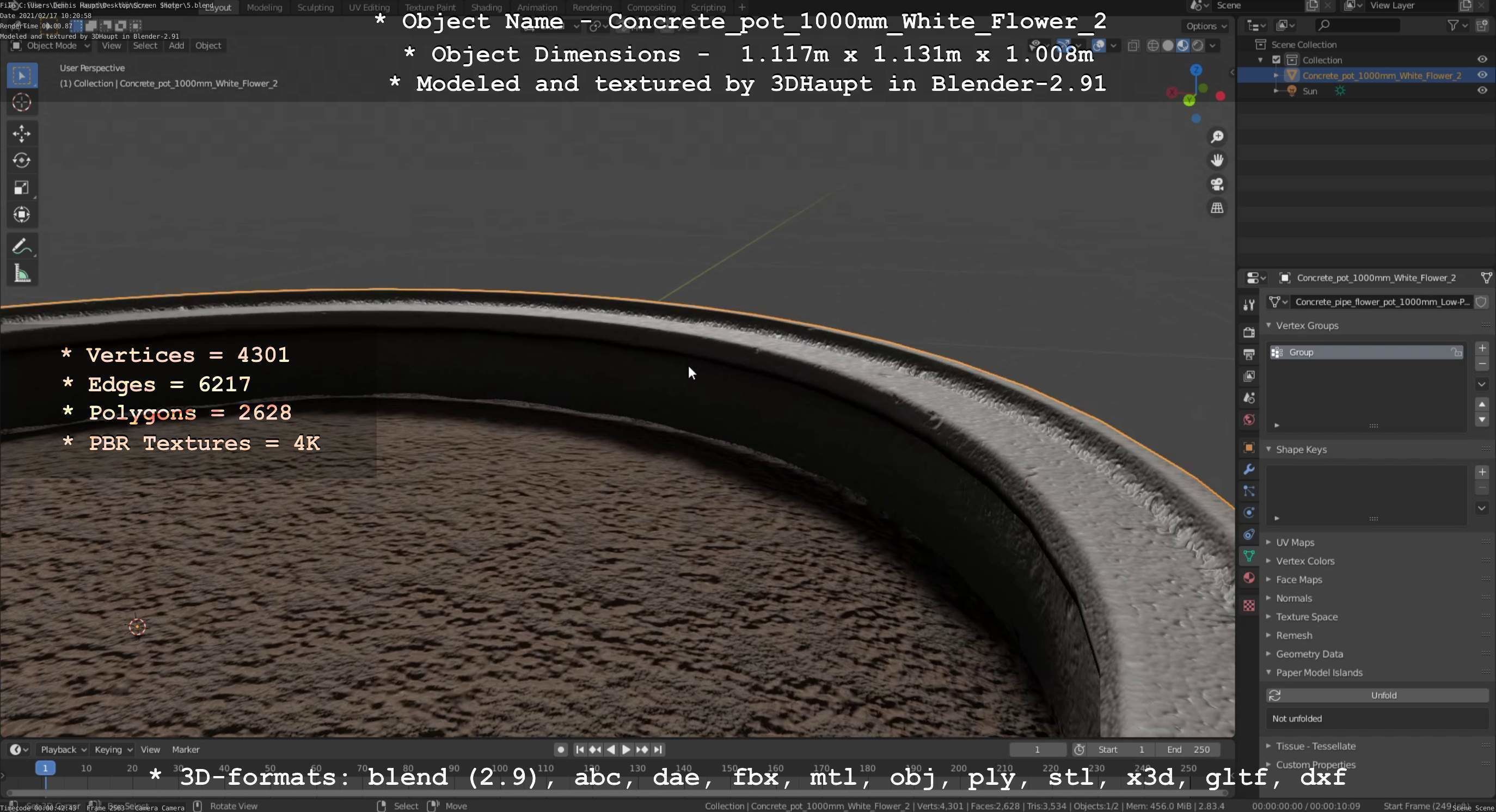Open Object properties tab

tap(1249, 447)
